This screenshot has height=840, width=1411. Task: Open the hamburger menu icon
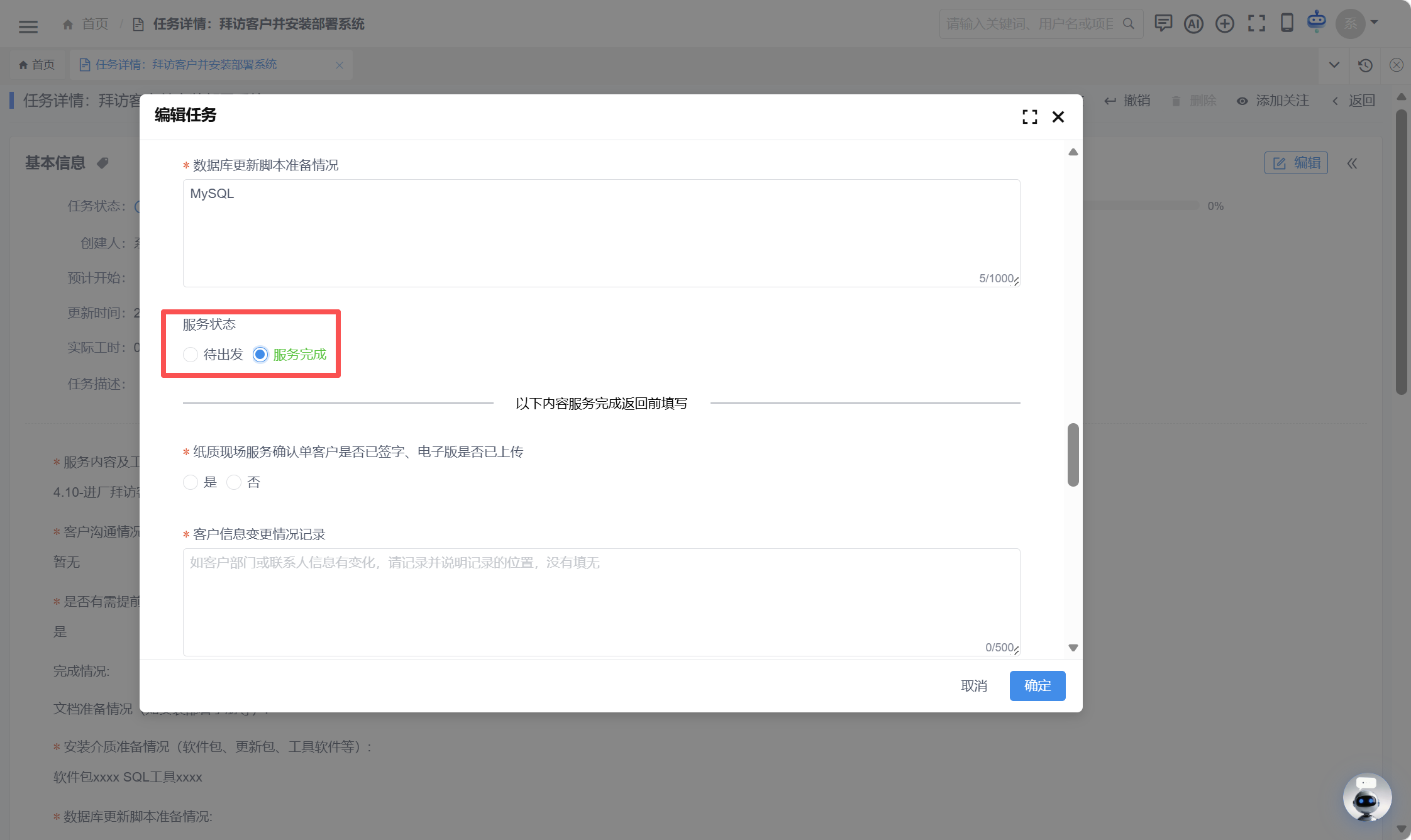pyautogui.click(x=28, y=26)
